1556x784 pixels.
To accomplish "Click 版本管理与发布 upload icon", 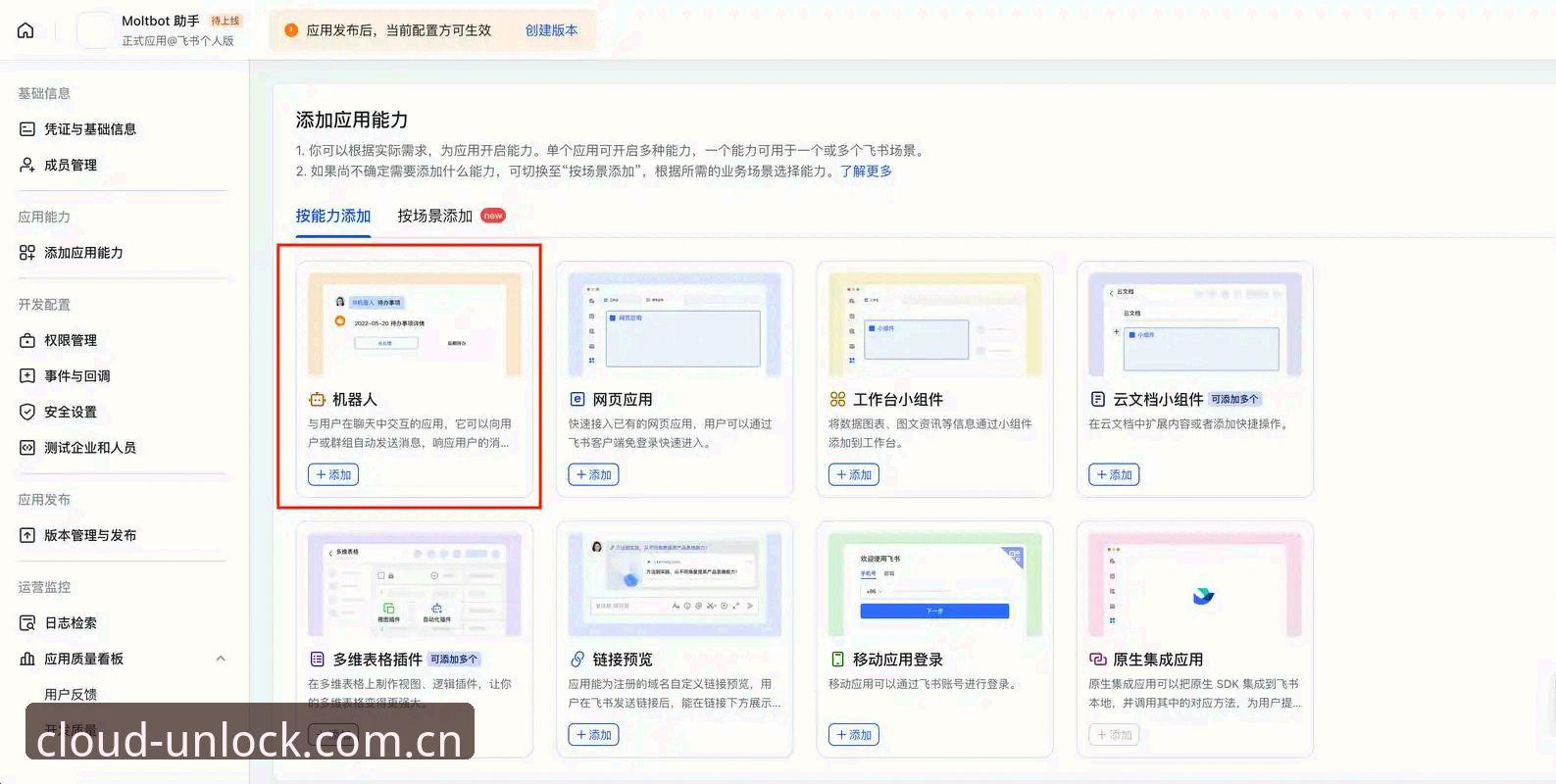I will tap(27, 535).
